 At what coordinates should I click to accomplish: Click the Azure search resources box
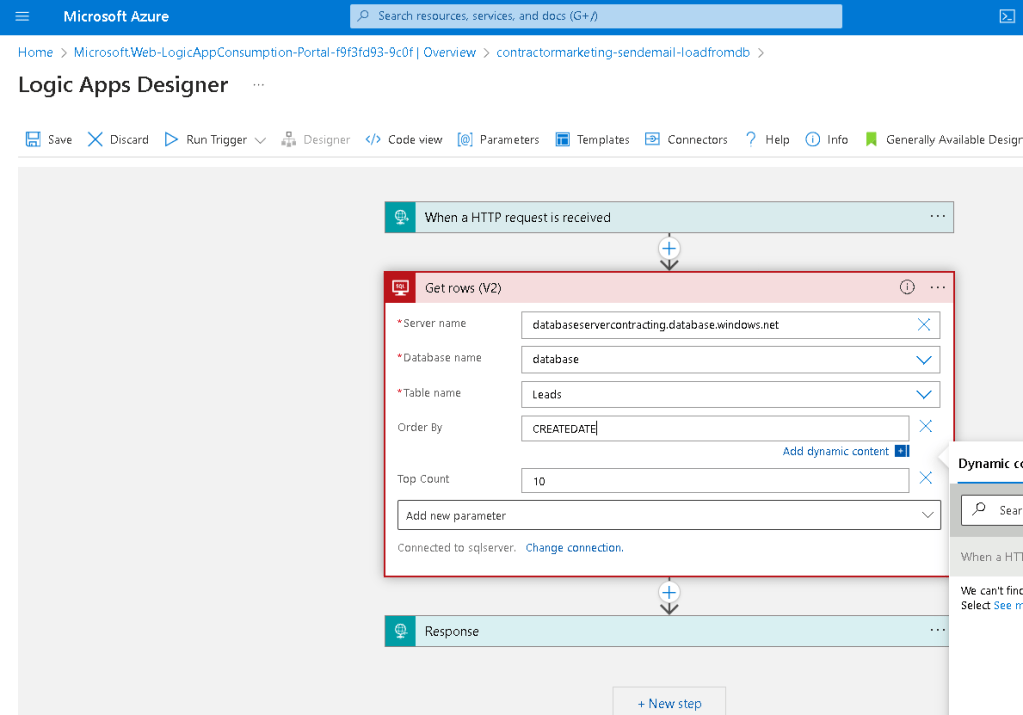596,16
